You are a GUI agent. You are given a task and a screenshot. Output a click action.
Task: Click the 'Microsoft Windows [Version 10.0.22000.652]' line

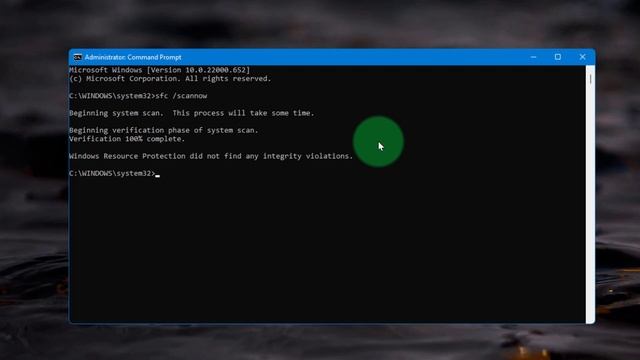point(160,70)
